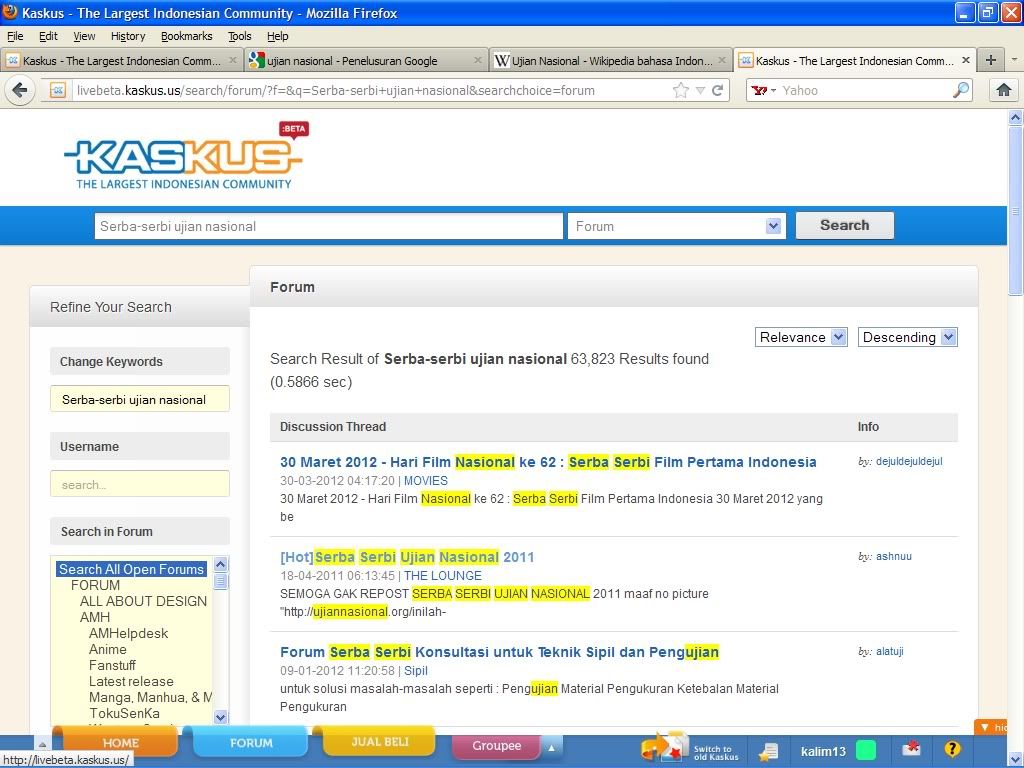The image size is (1024, 768).
Task: Open the tab list dropdown arrow
Action: click(1014, 60)
